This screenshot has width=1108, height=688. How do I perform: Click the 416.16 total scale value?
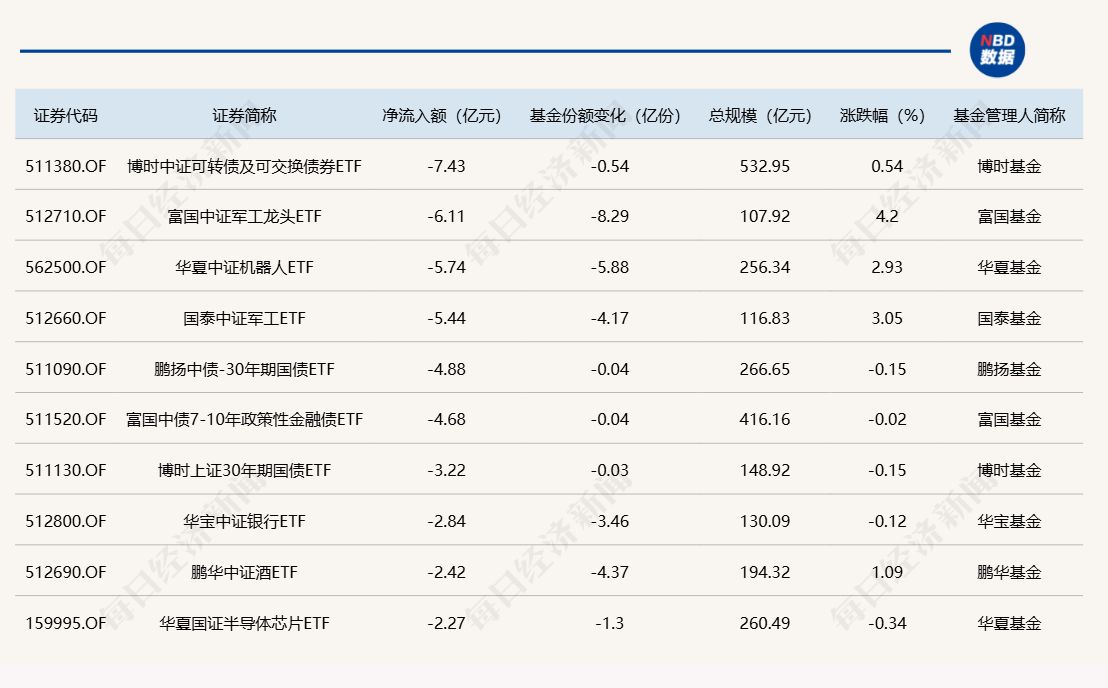tap(765, 420)
